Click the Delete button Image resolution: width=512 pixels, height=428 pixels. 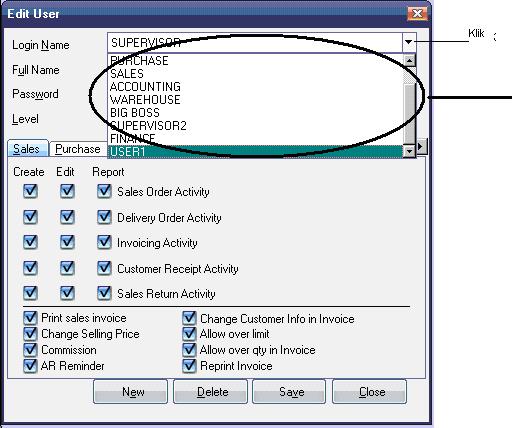tap(210, 392)
